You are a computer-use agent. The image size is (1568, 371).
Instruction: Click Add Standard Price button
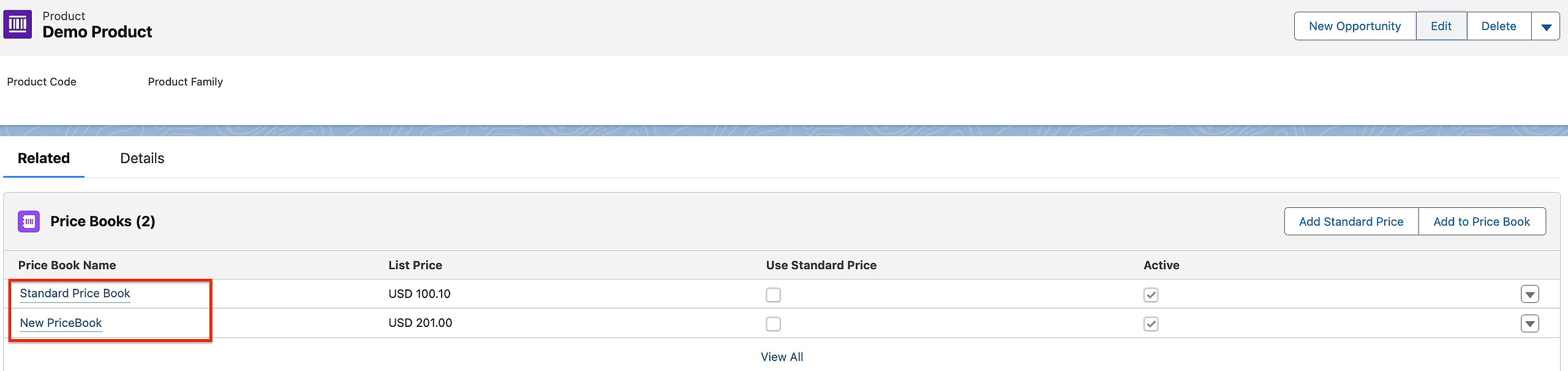[1351, 221]
